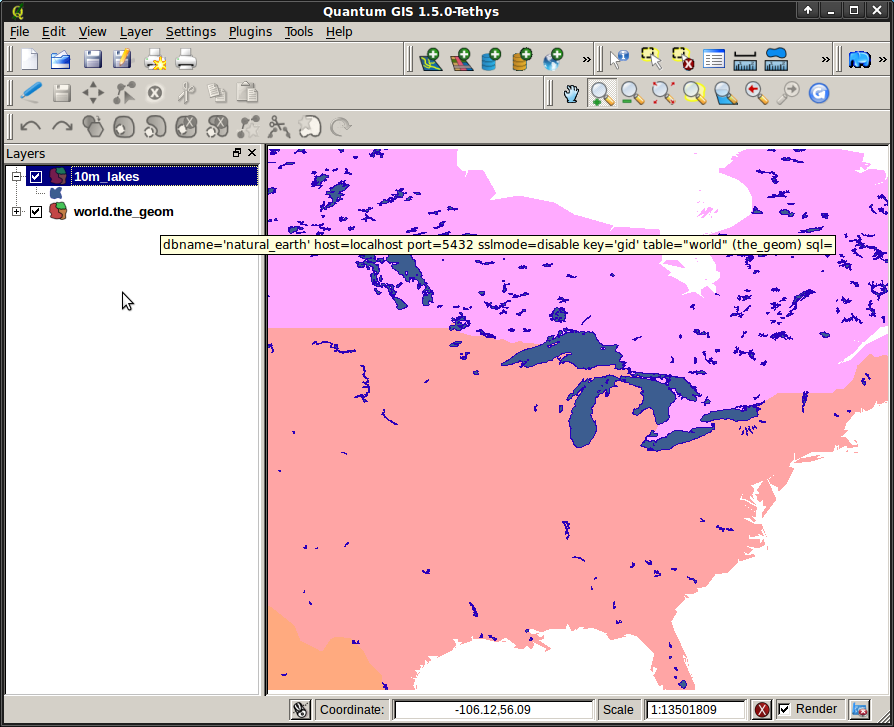Image resolution: width=894 pixels, height=727 pixels.
Task: Add a WMS layer
Action: (x=553, y=59)
